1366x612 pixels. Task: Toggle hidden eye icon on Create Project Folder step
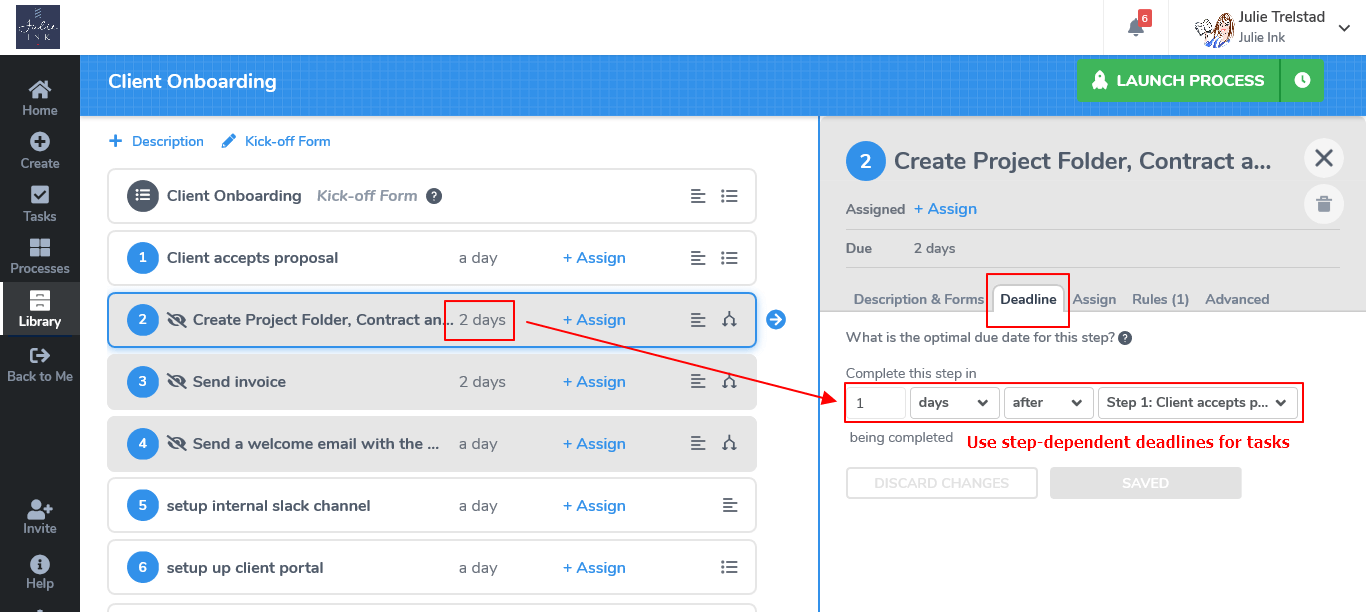coord(177,320)
